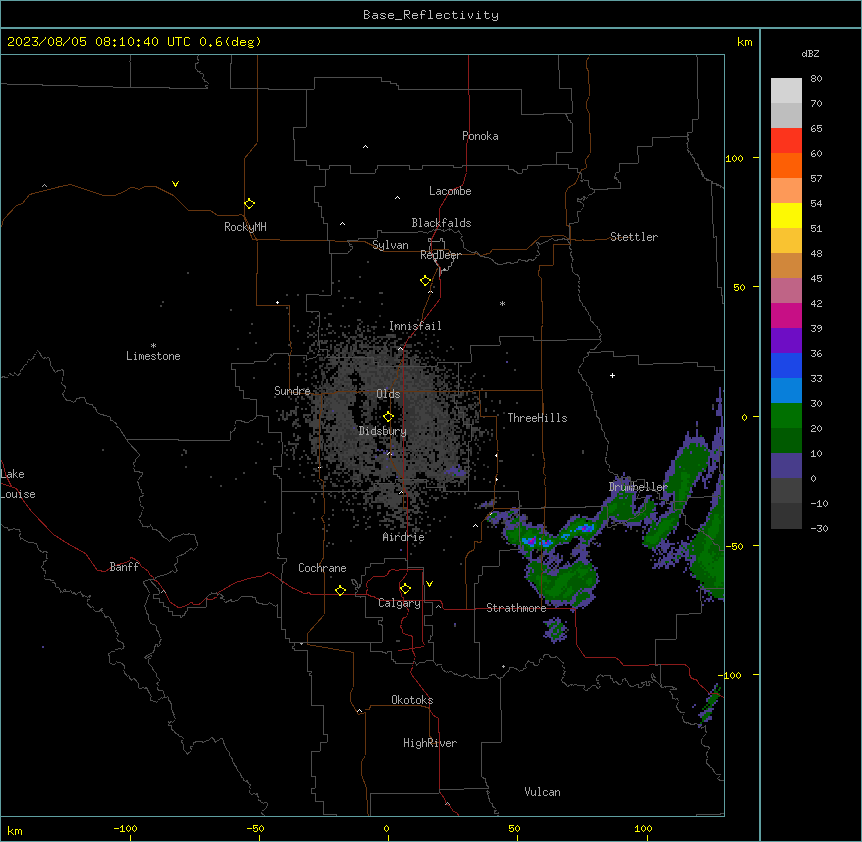Pick the bright yellow swatch in dBZ legend
The image size is (862, 842).
[x=786, y=215]
